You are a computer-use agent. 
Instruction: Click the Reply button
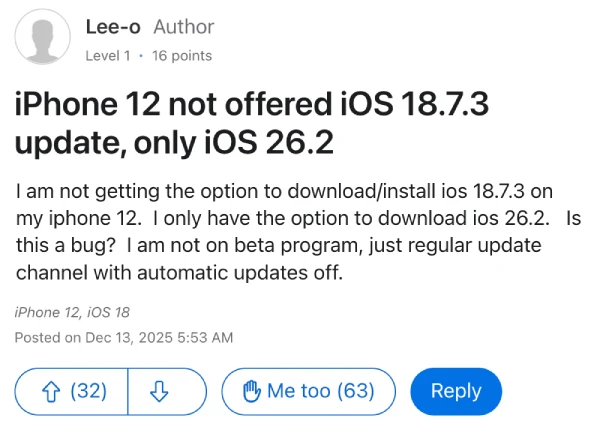(456, 390)
